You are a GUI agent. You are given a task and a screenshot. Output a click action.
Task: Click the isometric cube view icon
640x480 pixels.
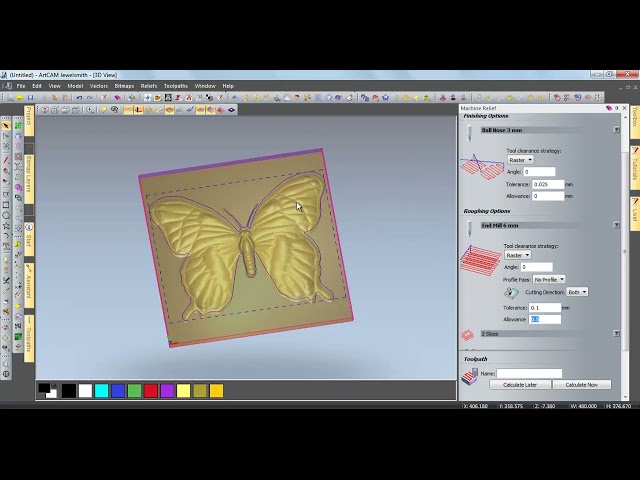point(45,109)
